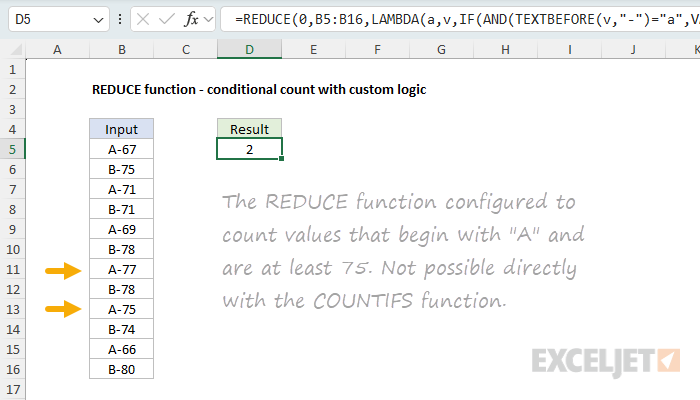
Task: Open the Name Box dropdown arrow
Action: (98, 20)
